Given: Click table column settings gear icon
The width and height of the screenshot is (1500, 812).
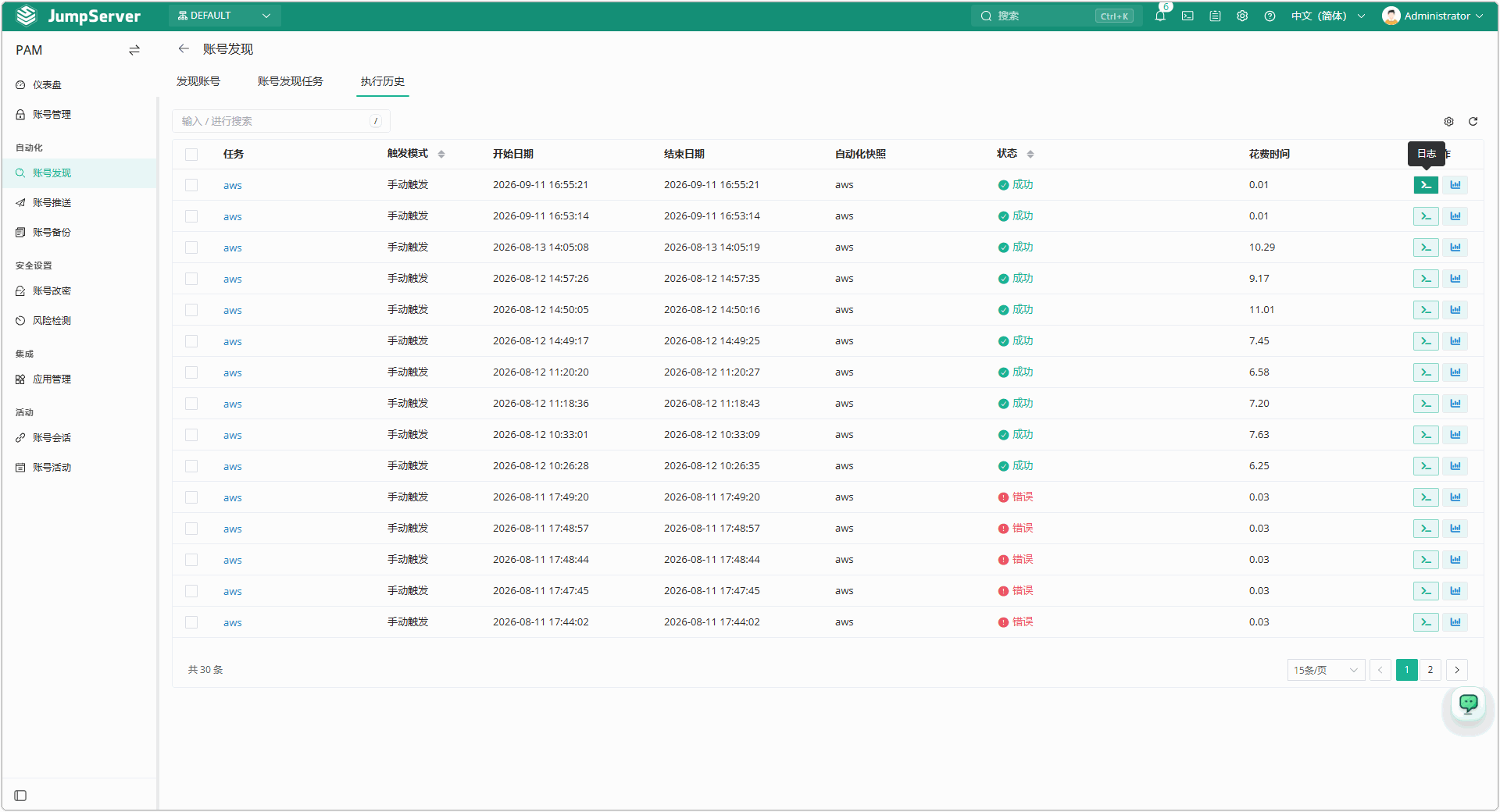Looking at the screenshot, I should 1448,121.
